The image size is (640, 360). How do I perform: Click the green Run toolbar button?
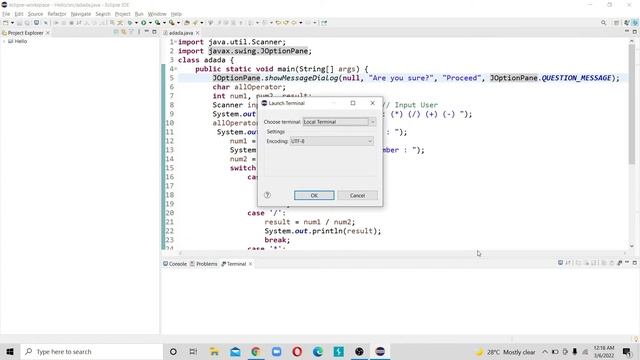tap(144, 23)
